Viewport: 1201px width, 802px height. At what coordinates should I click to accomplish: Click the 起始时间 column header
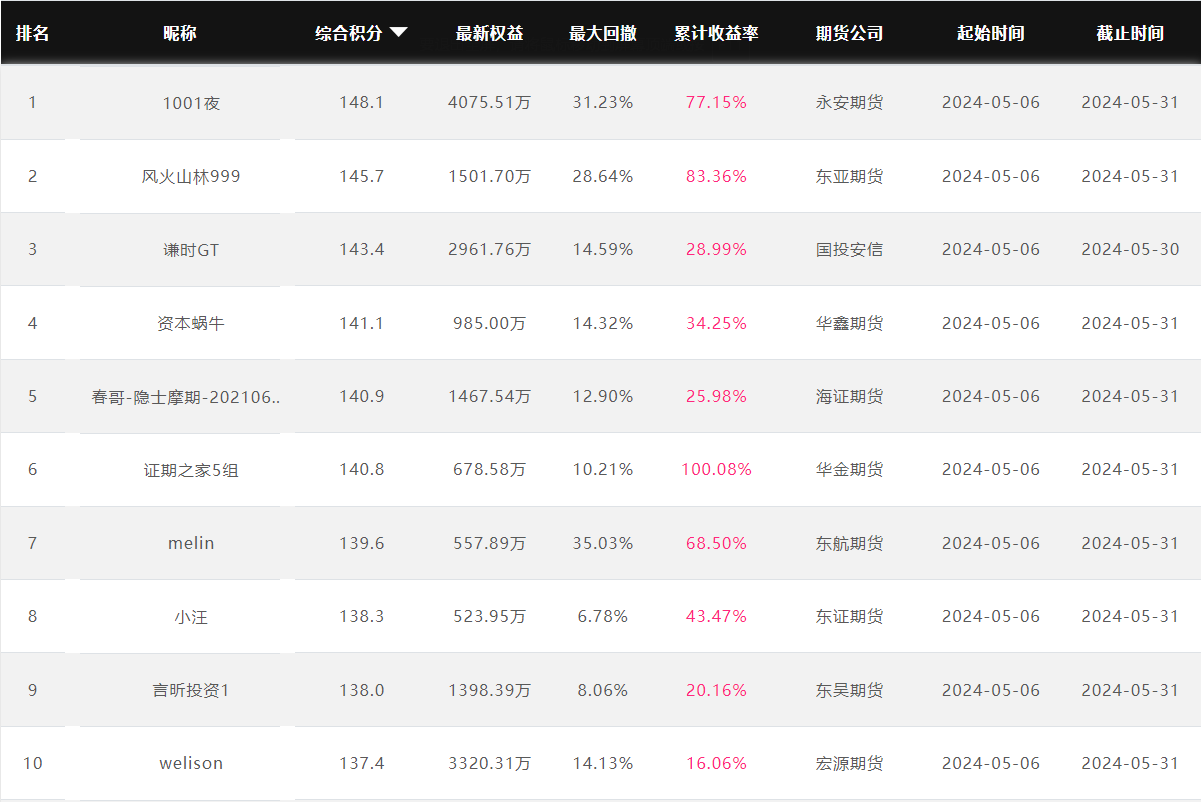[990, 33]
